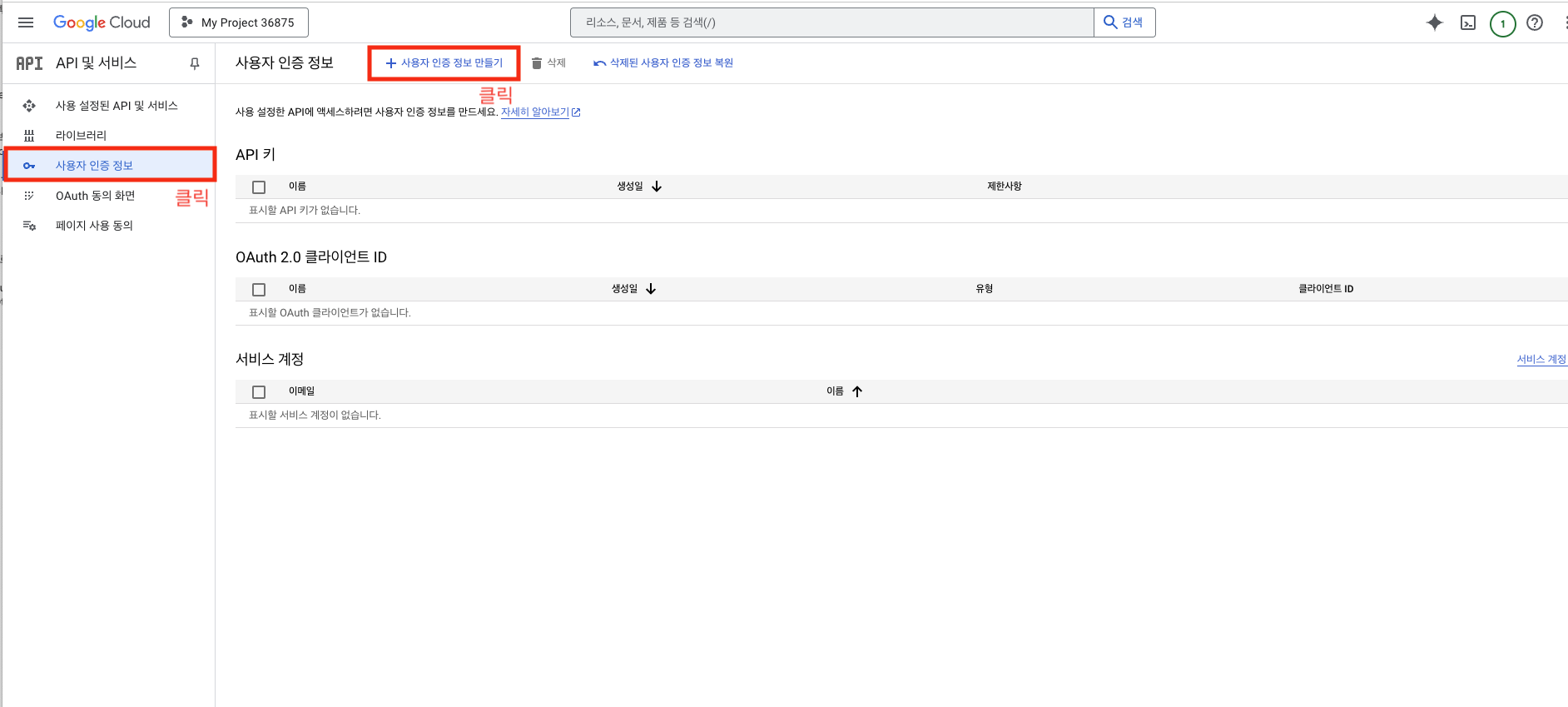Image resolution: width=1568 pixels, height=707 pixels.
Task: Go to OAuth 동의 화면 page
Action: click(x=95, y=196)
